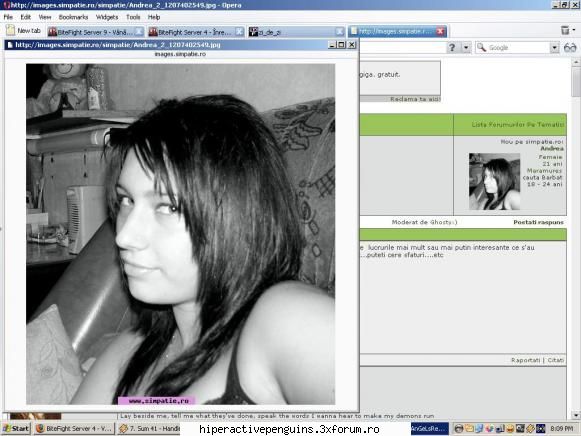Expand the Google search engine dropdown
Screen dimensions: 581x436
554,48
